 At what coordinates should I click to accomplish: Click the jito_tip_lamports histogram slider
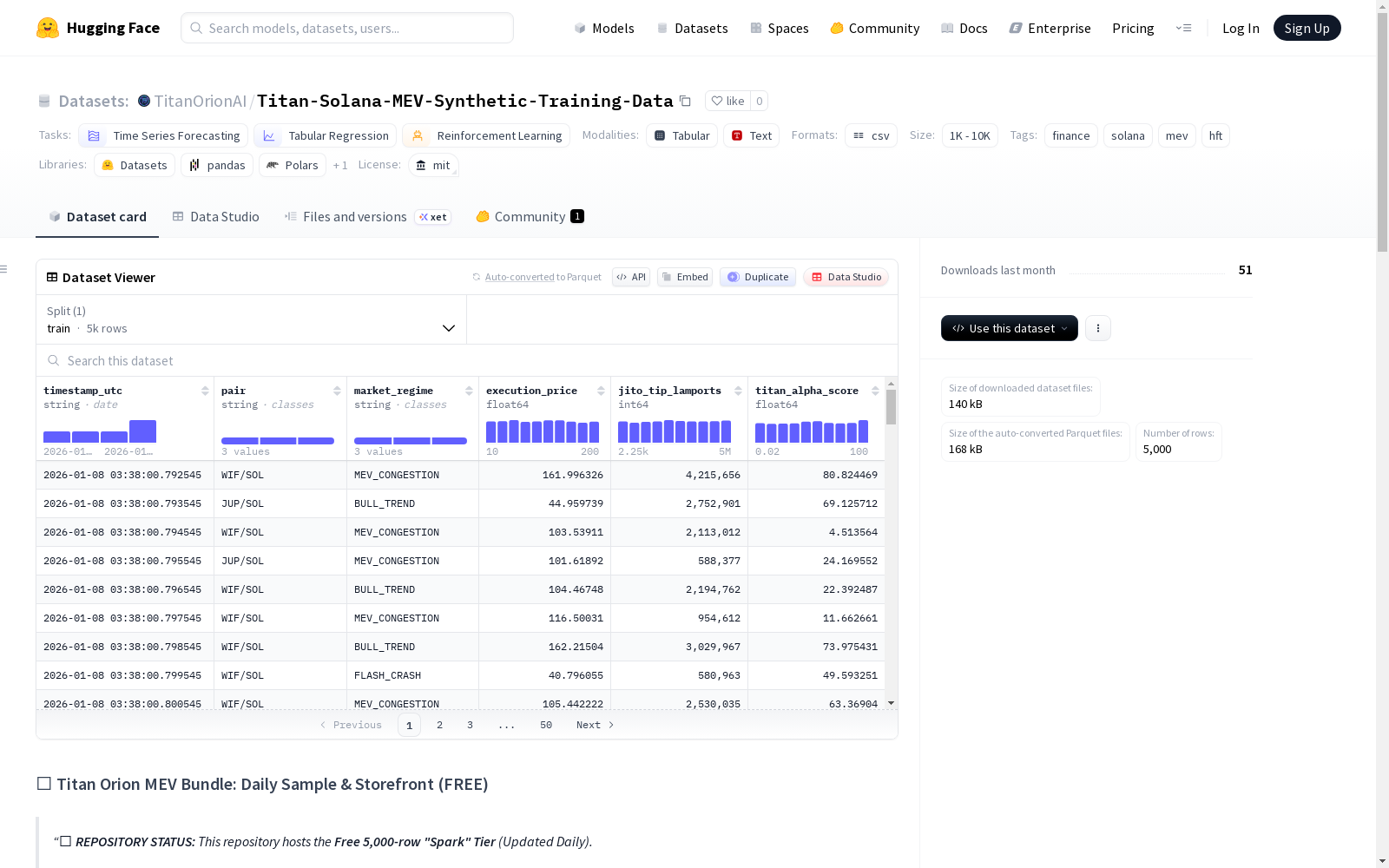[675, 431]
